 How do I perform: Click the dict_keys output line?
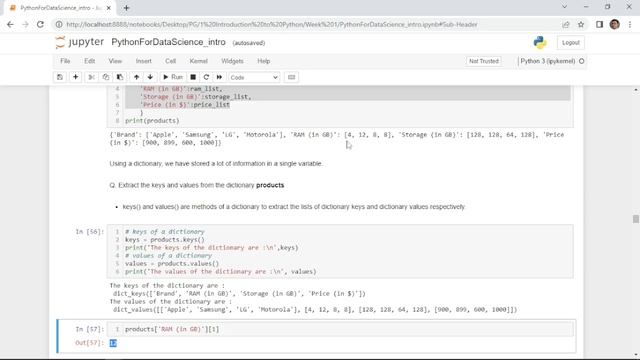pos(239,293)
